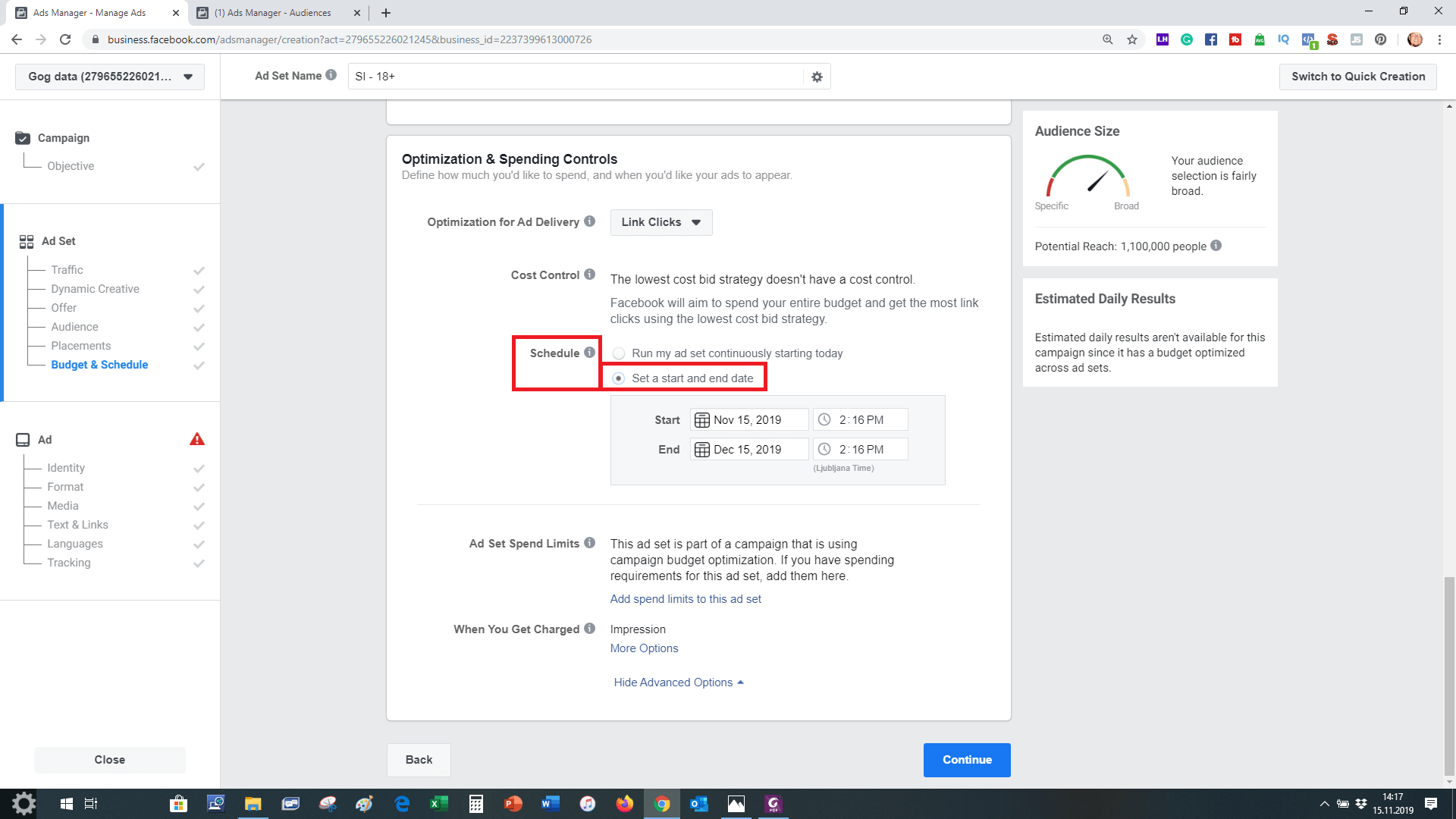Click the Potential Reach info icon
Screen dimensions: 1456x819
pos(1216,246)
